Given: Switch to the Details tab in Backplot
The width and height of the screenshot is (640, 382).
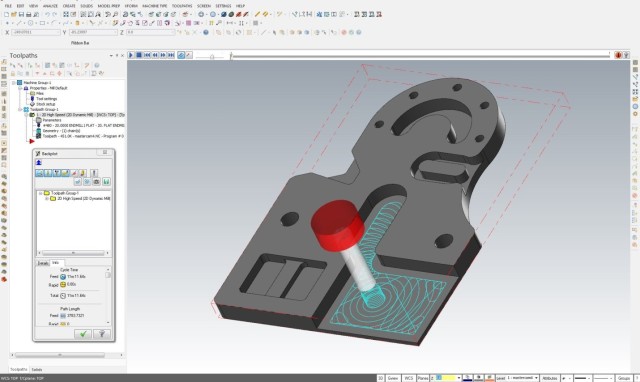Looking at the screenshot, I should tap(43, 263).
